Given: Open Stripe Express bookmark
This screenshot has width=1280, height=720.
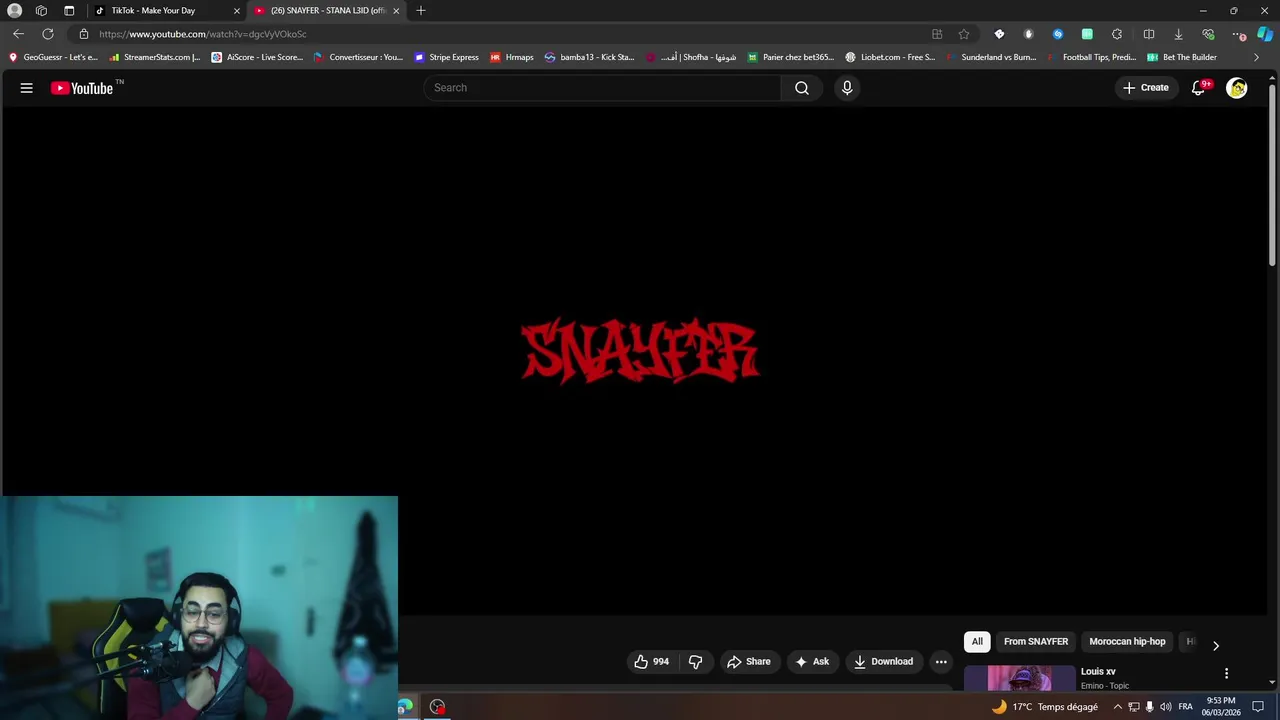Looking at the screenshot, I should point(446,57).
